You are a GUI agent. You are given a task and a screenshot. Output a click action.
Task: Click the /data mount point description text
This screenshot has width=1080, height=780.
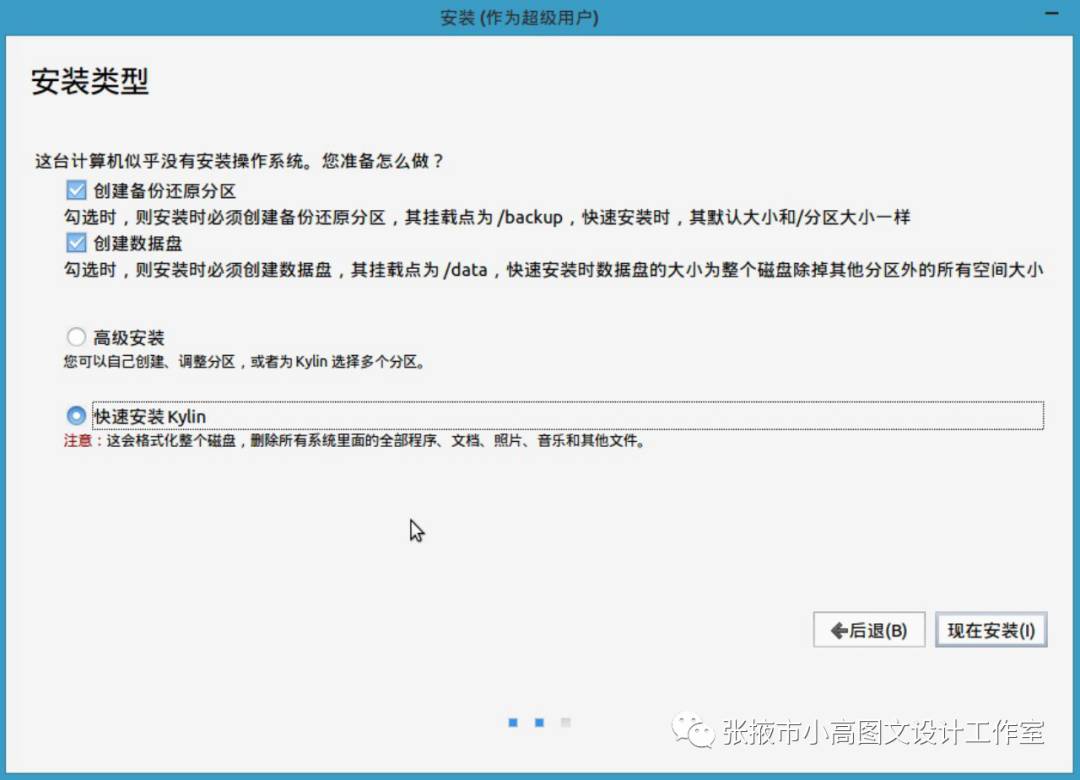click(553, 269)
